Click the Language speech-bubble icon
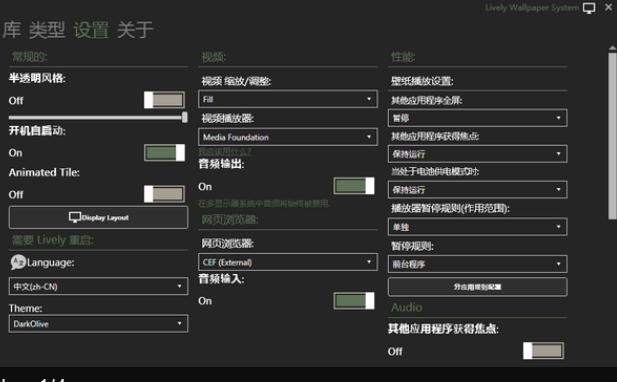 point(18,262)
